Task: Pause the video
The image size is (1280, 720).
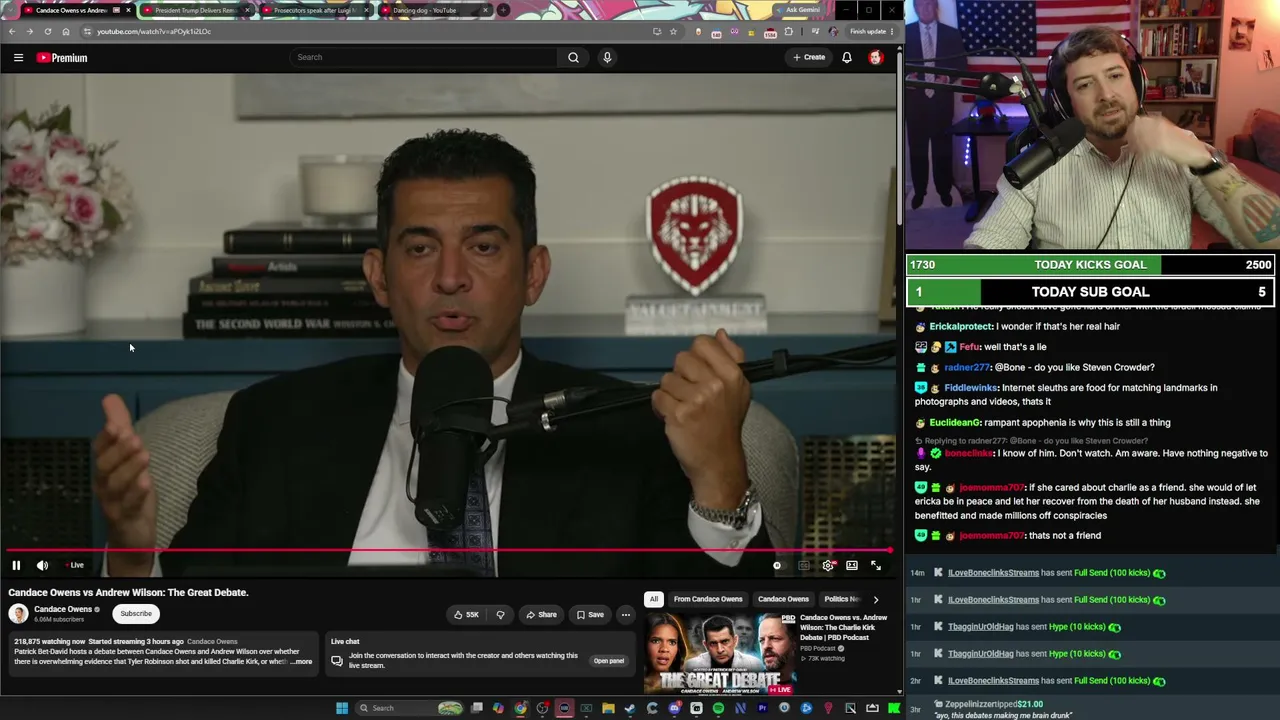Action: [16, 565]
